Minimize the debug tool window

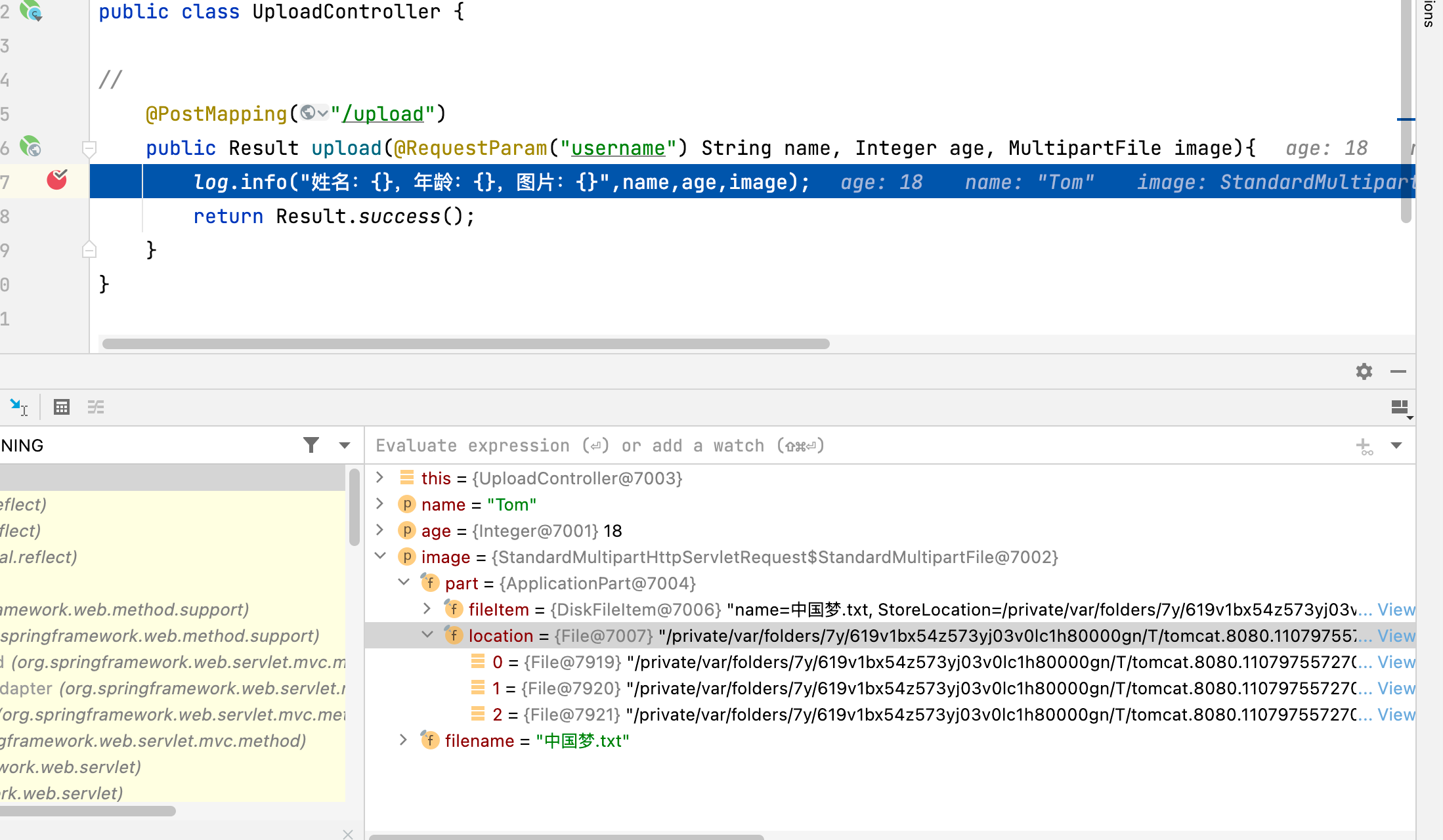tap(1398, 371)
